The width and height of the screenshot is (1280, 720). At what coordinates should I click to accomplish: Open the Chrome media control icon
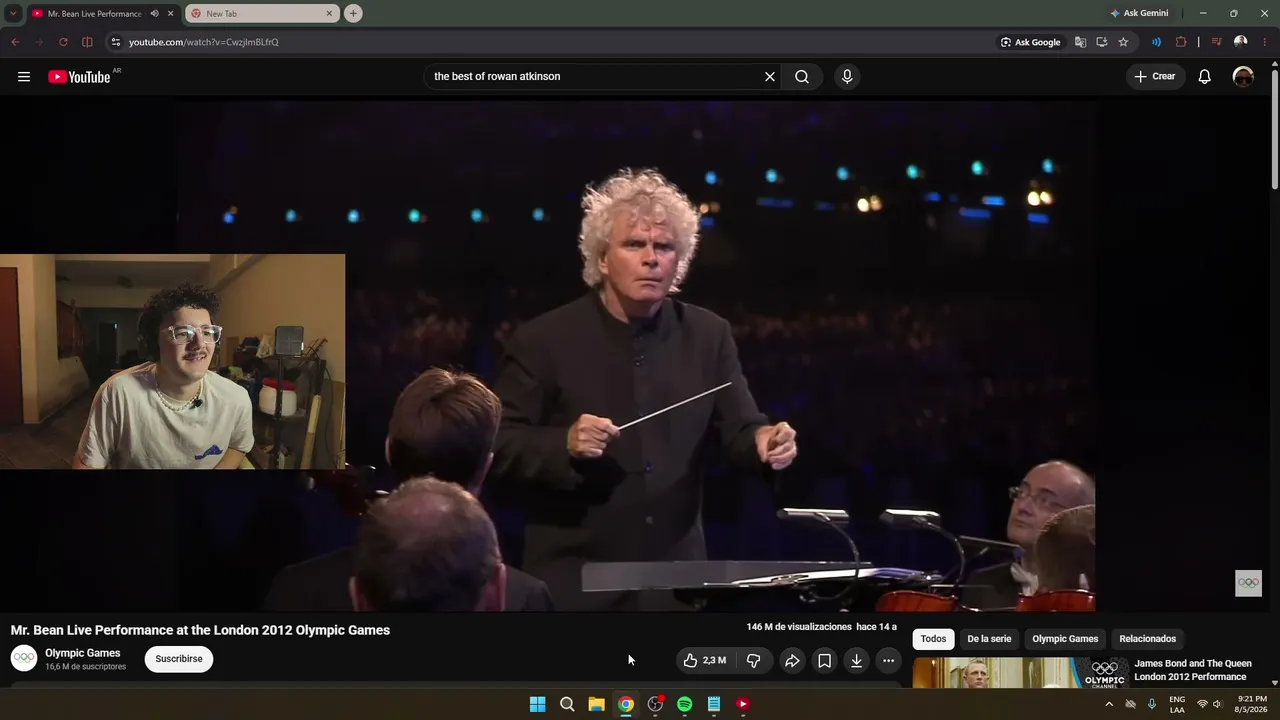click(x=1217, y=42)
